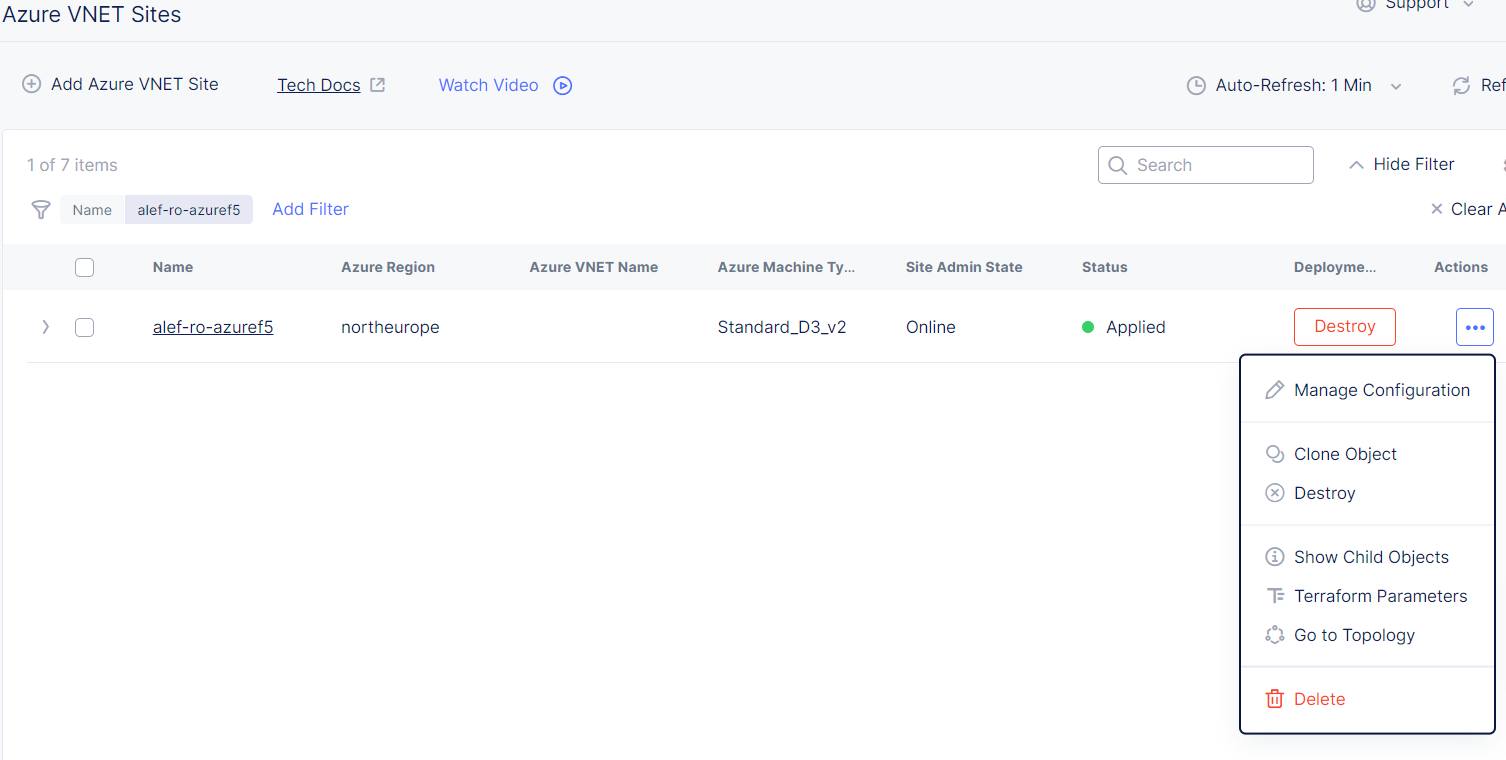The height and width of the screenshot is (760, 1506).
Task: Click the Clone Object icon in the menu
Action: click(x=1274, y=454)
